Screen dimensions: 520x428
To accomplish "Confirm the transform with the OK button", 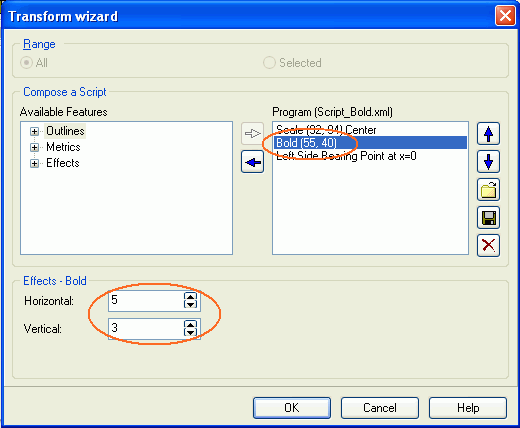I will tap(292, 408).
